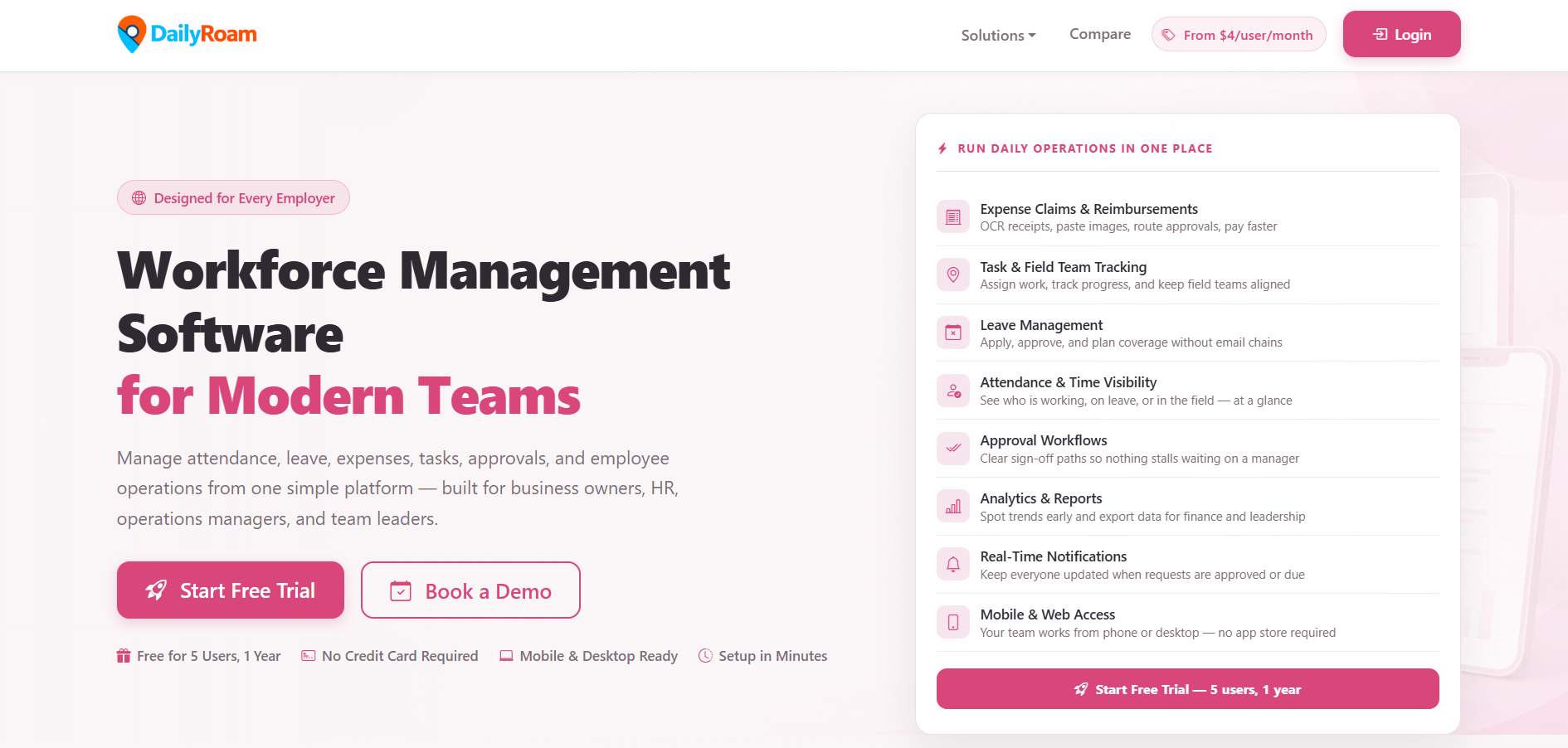Open Real-Time Notifications
Viewport: 1568px width, 748px height.
pos(1188,565)
